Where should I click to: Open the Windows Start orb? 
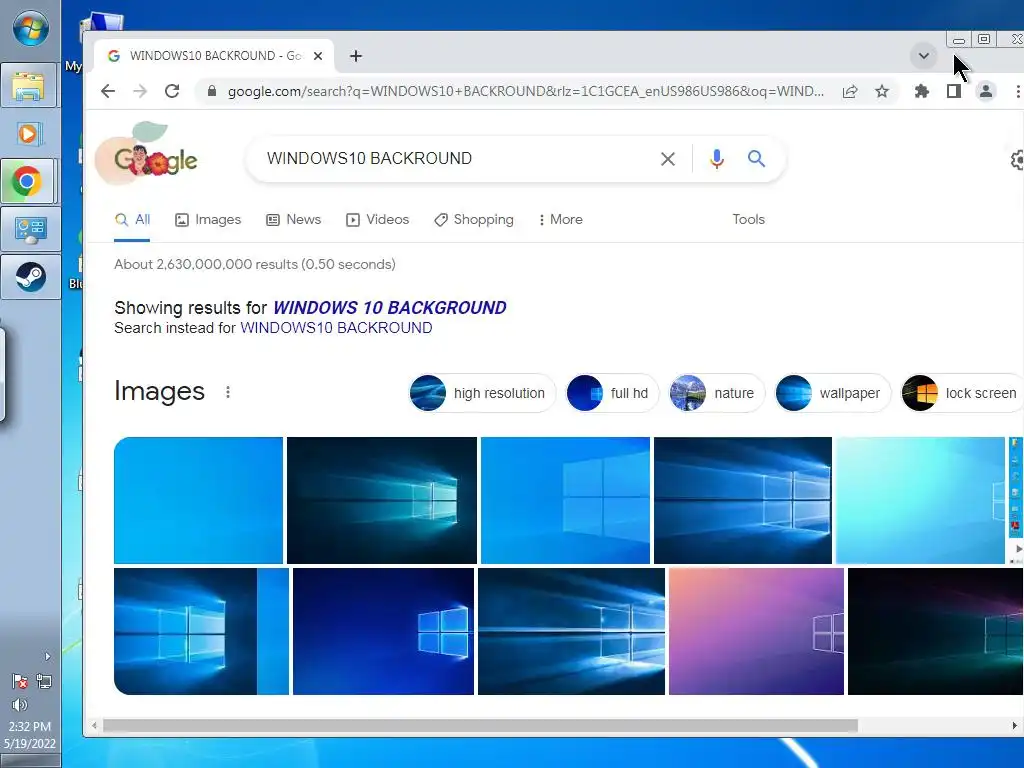31,29
